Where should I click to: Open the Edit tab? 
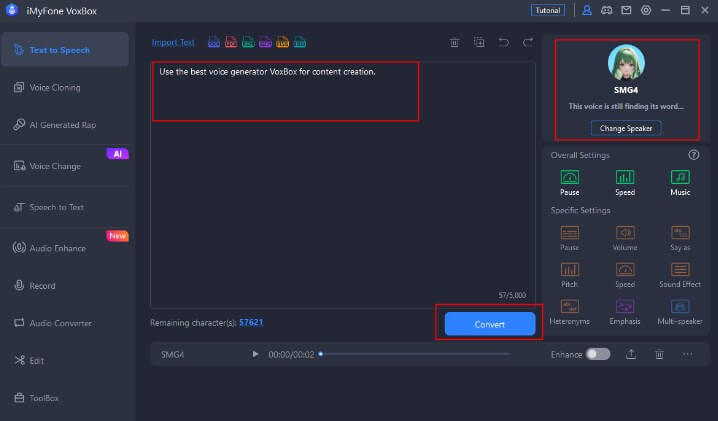pos(65,361)
